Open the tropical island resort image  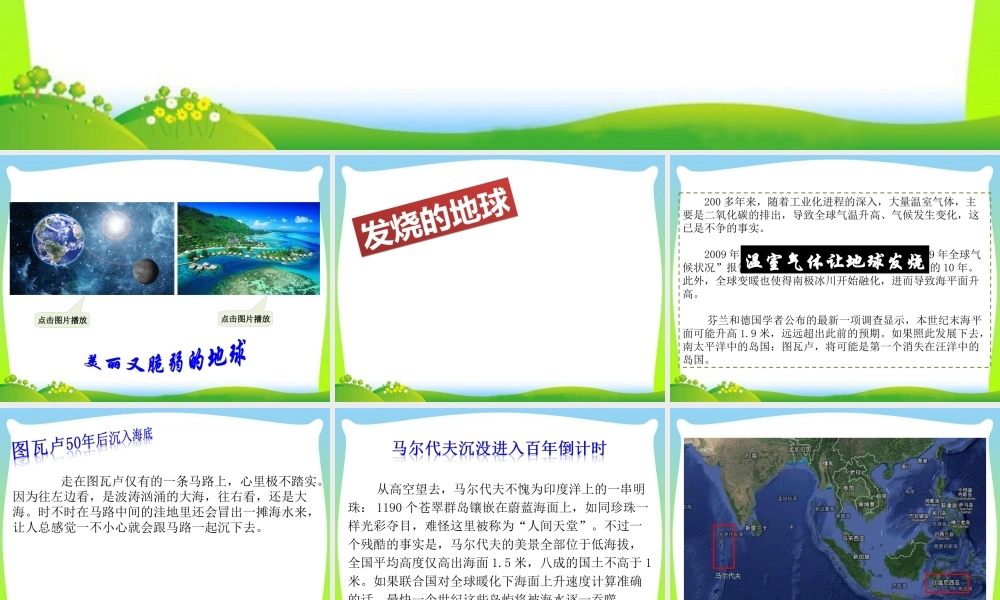pos(249,249)
